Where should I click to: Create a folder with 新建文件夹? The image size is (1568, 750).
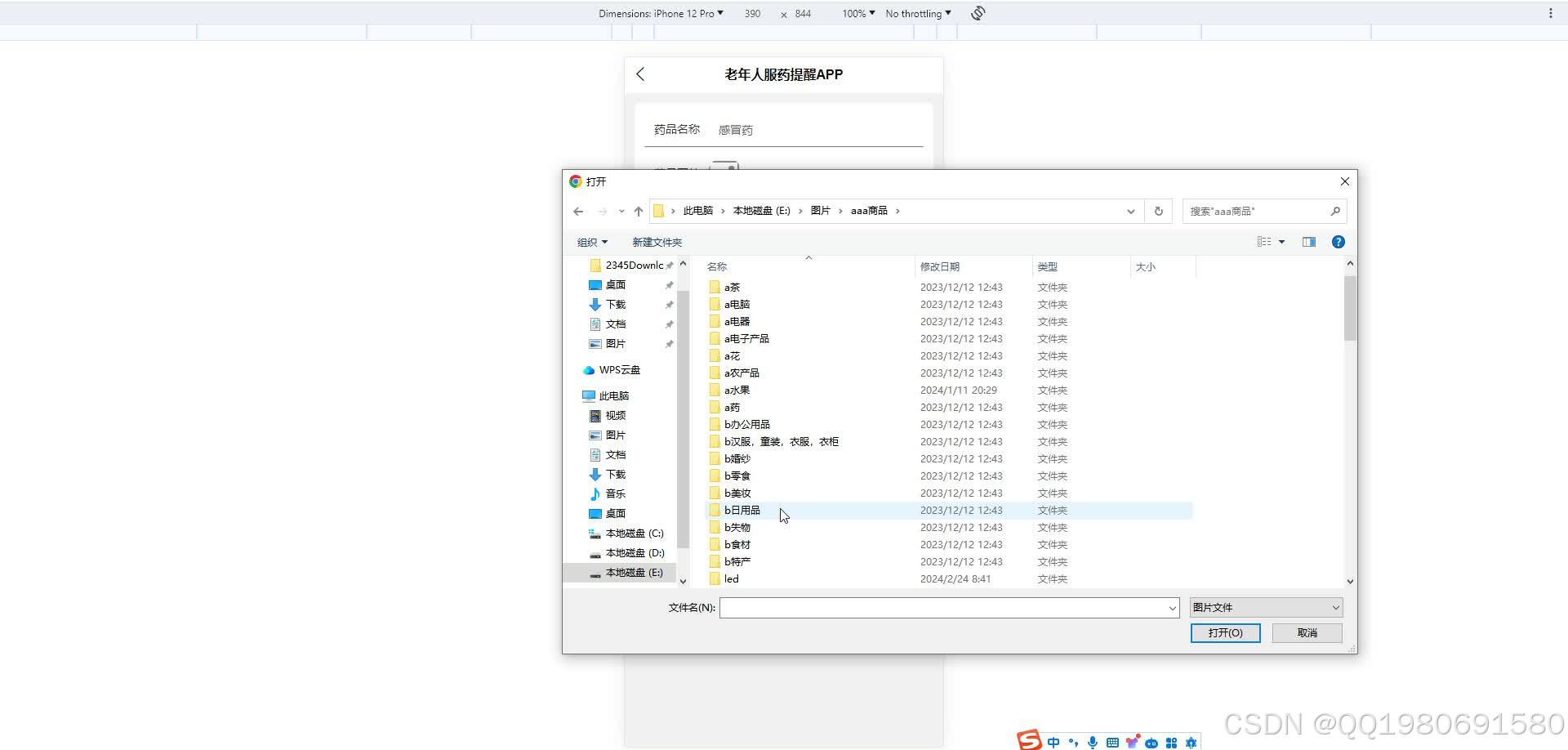coord(657,242)
